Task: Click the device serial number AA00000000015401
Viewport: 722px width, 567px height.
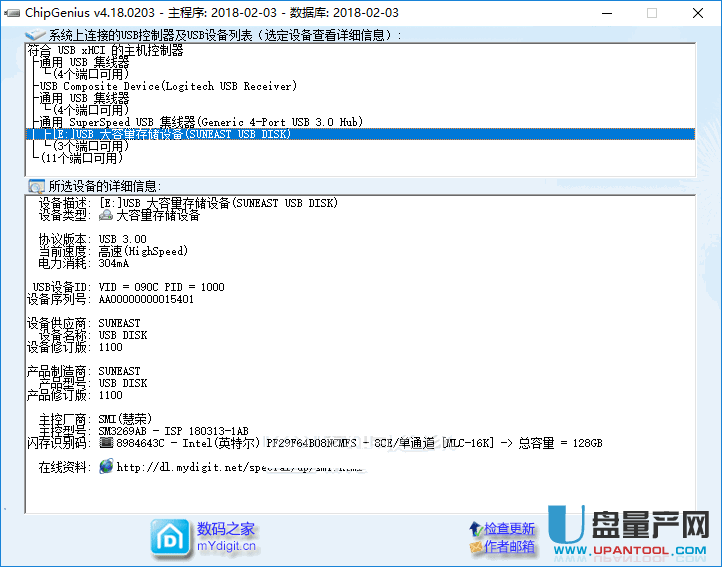Action: pos(146,299)
